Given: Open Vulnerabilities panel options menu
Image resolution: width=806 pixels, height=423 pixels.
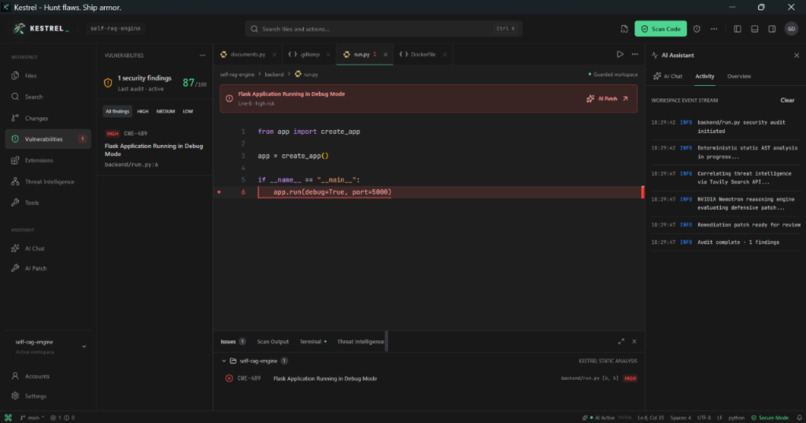Looking at the screenshot, I should 203,55.
